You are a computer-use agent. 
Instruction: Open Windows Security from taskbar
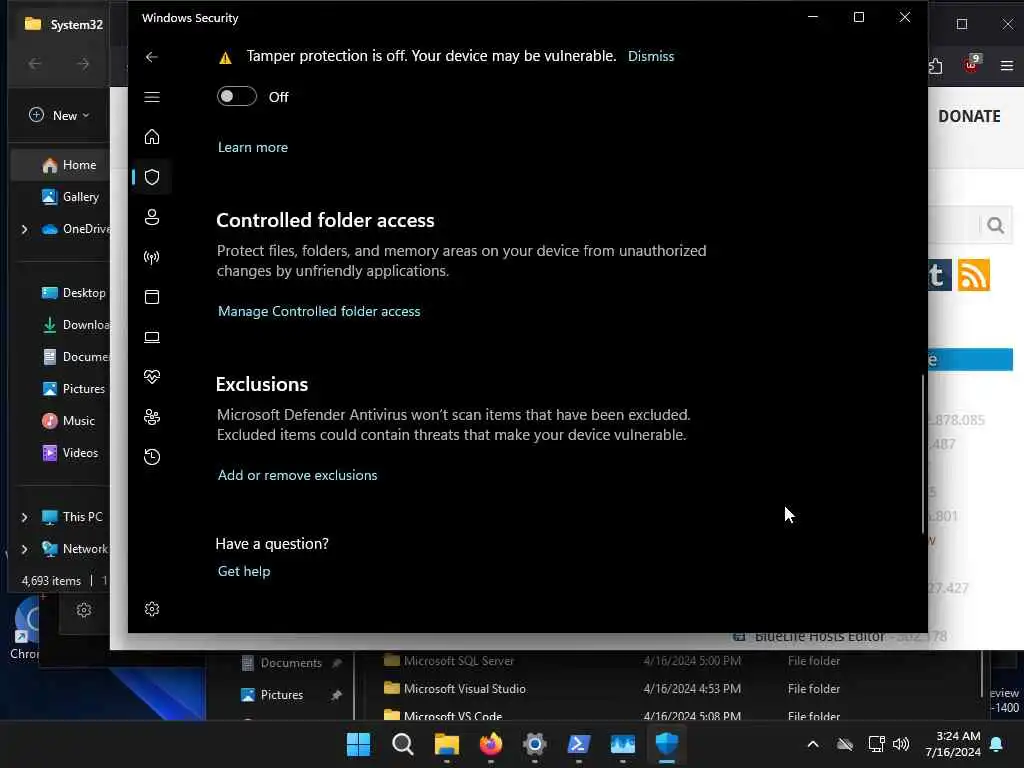point(667,744)
